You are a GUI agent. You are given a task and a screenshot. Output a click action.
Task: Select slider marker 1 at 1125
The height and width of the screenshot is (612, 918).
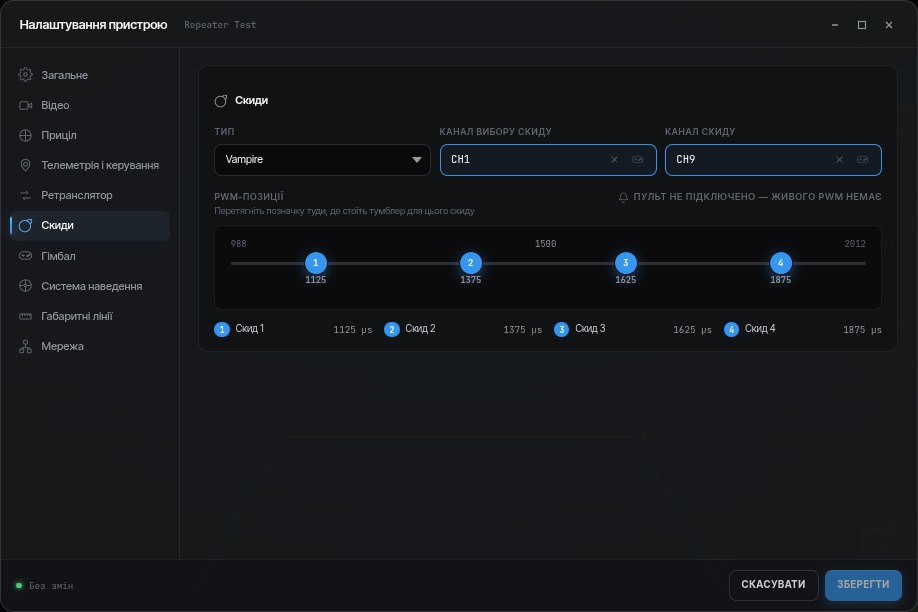click(x=316, y=263)
